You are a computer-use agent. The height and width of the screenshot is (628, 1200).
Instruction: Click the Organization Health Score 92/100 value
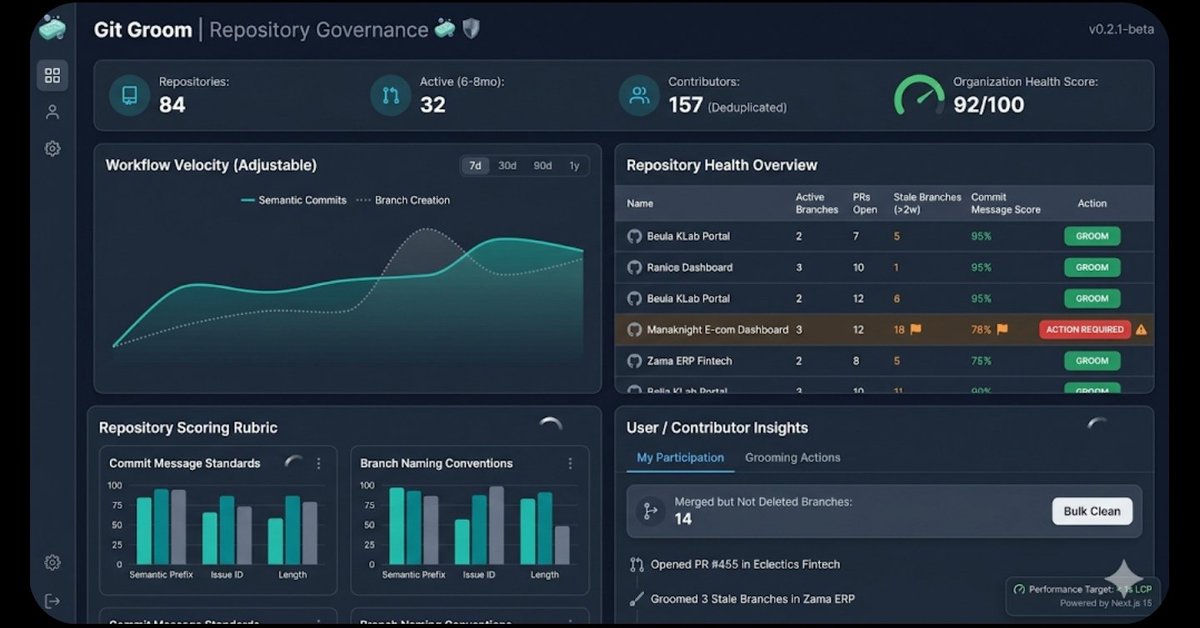988,105
